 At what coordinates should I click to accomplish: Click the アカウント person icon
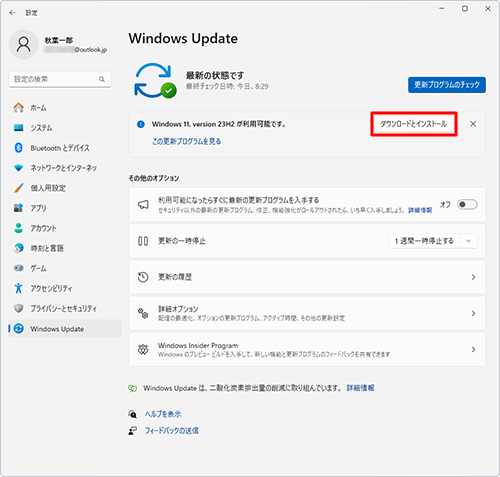point(19,228)
